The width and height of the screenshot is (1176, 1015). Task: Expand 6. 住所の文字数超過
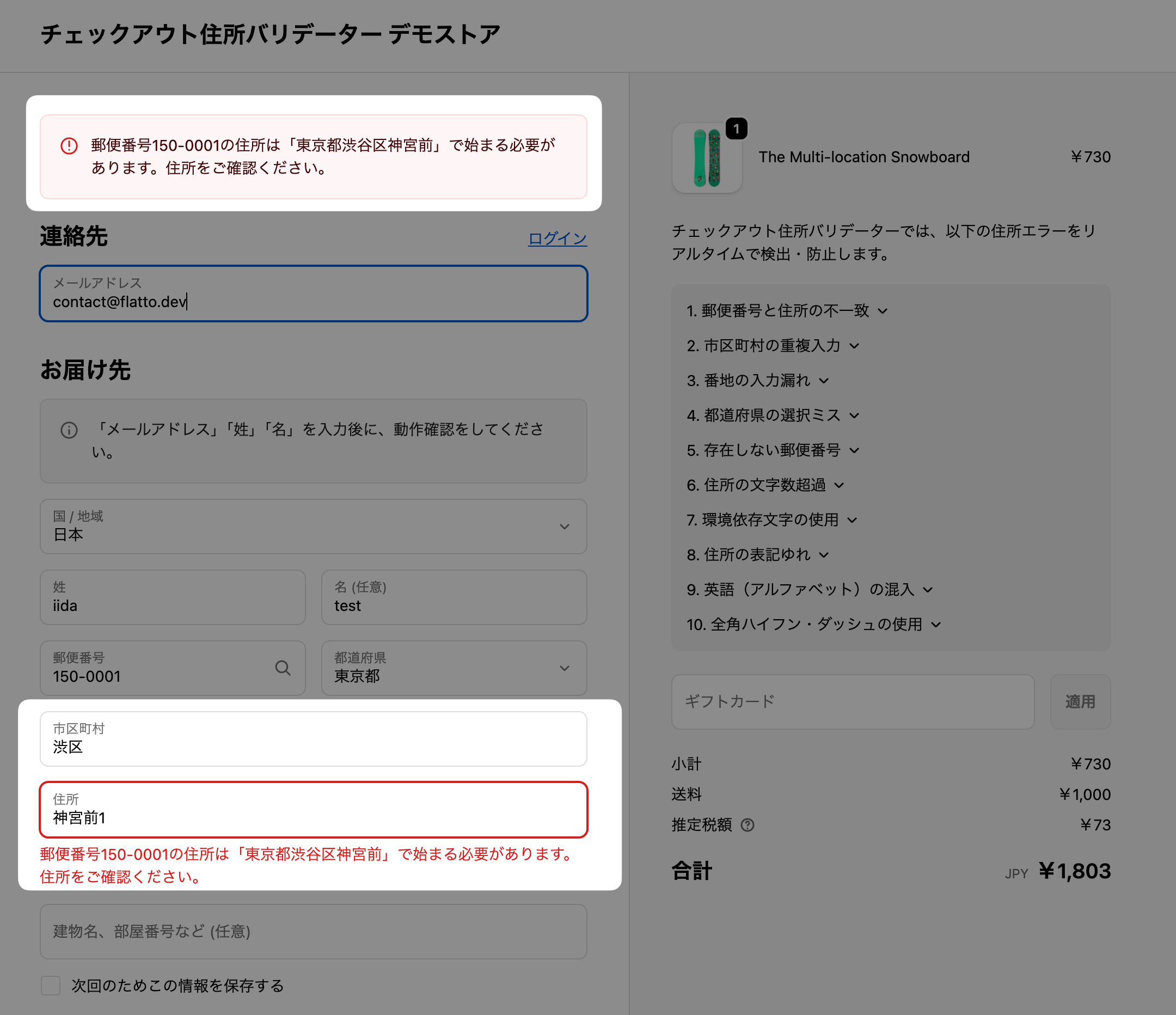[x=765, y=485]
